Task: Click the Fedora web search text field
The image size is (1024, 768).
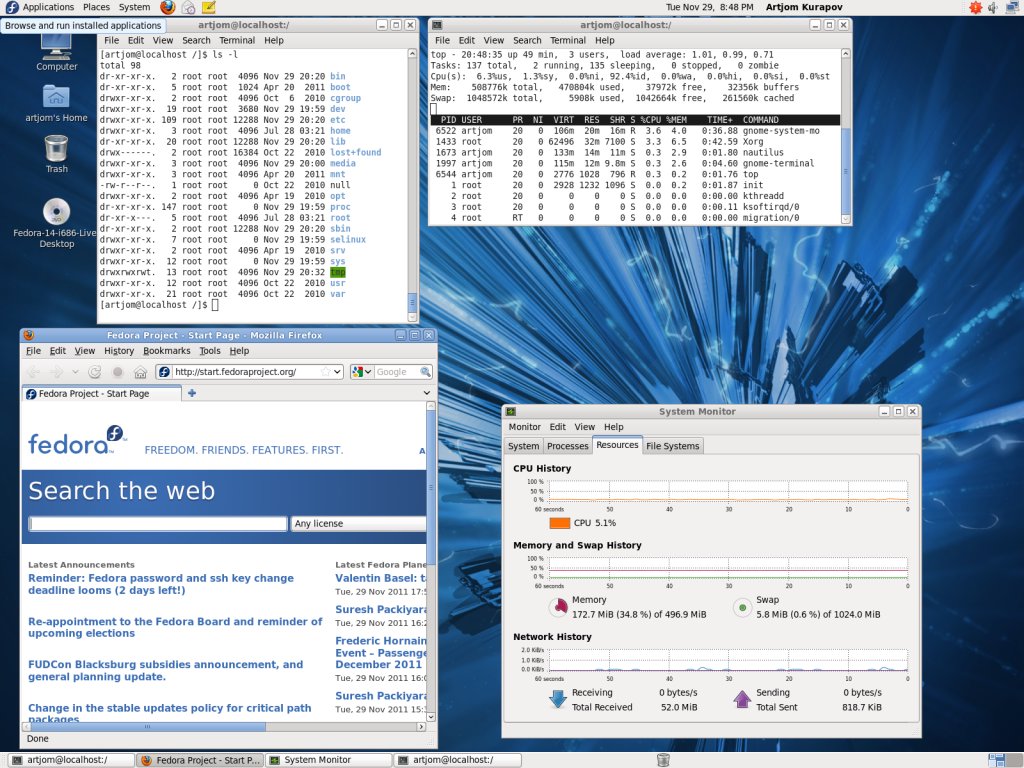Action: click(x=157, y=523)
